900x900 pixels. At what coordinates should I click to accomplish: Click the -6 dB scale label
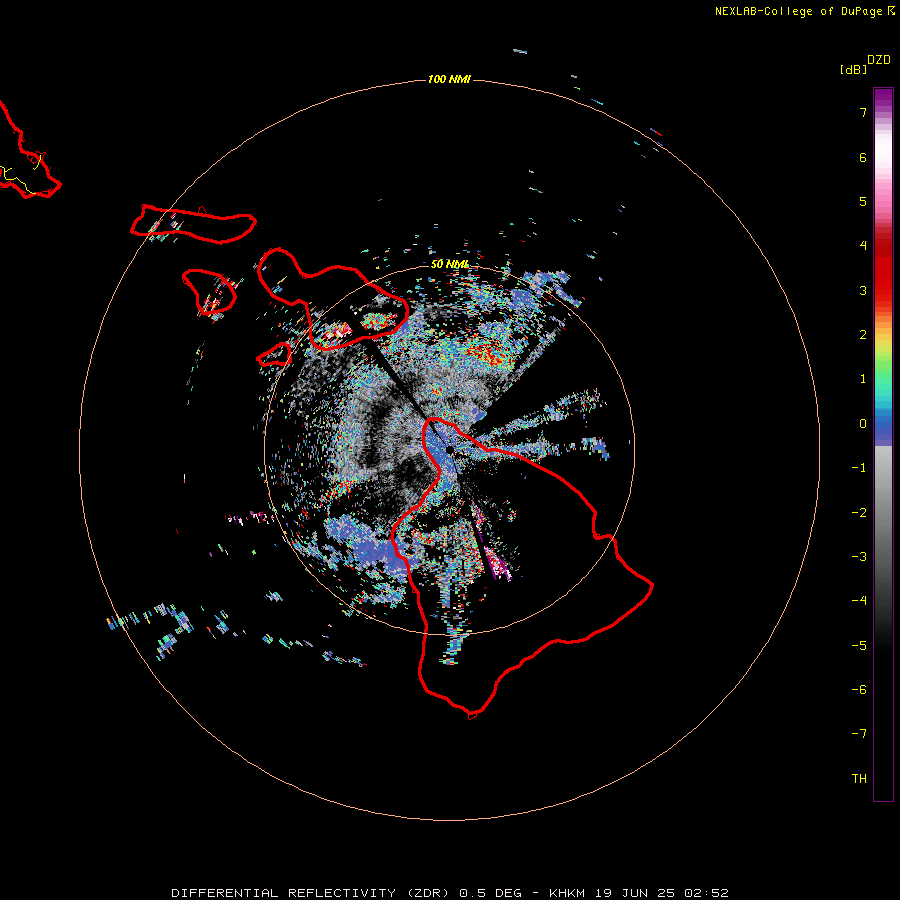point(859,690)
